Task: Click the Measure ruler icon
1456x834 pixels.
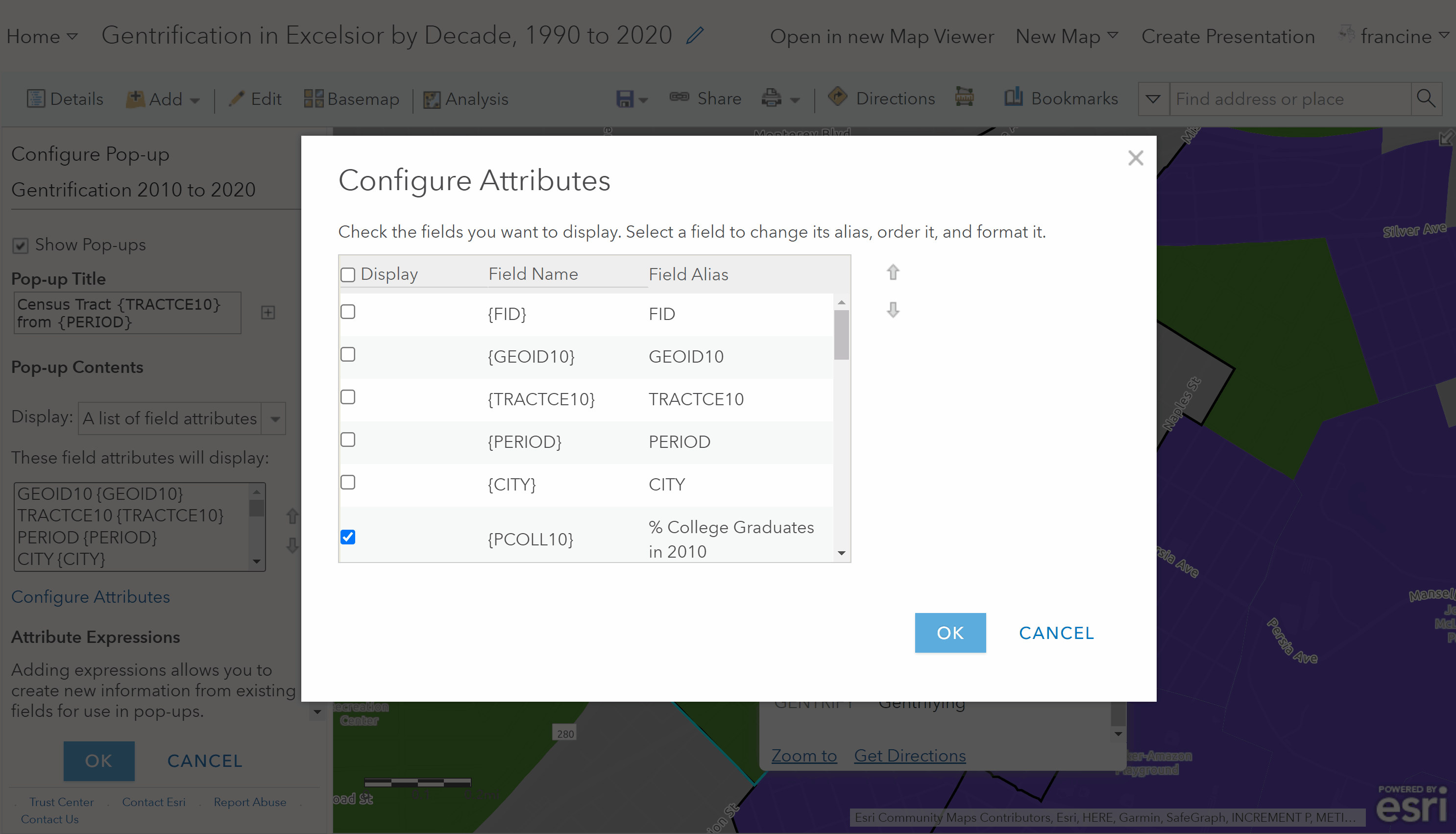Action: [964, 98]
